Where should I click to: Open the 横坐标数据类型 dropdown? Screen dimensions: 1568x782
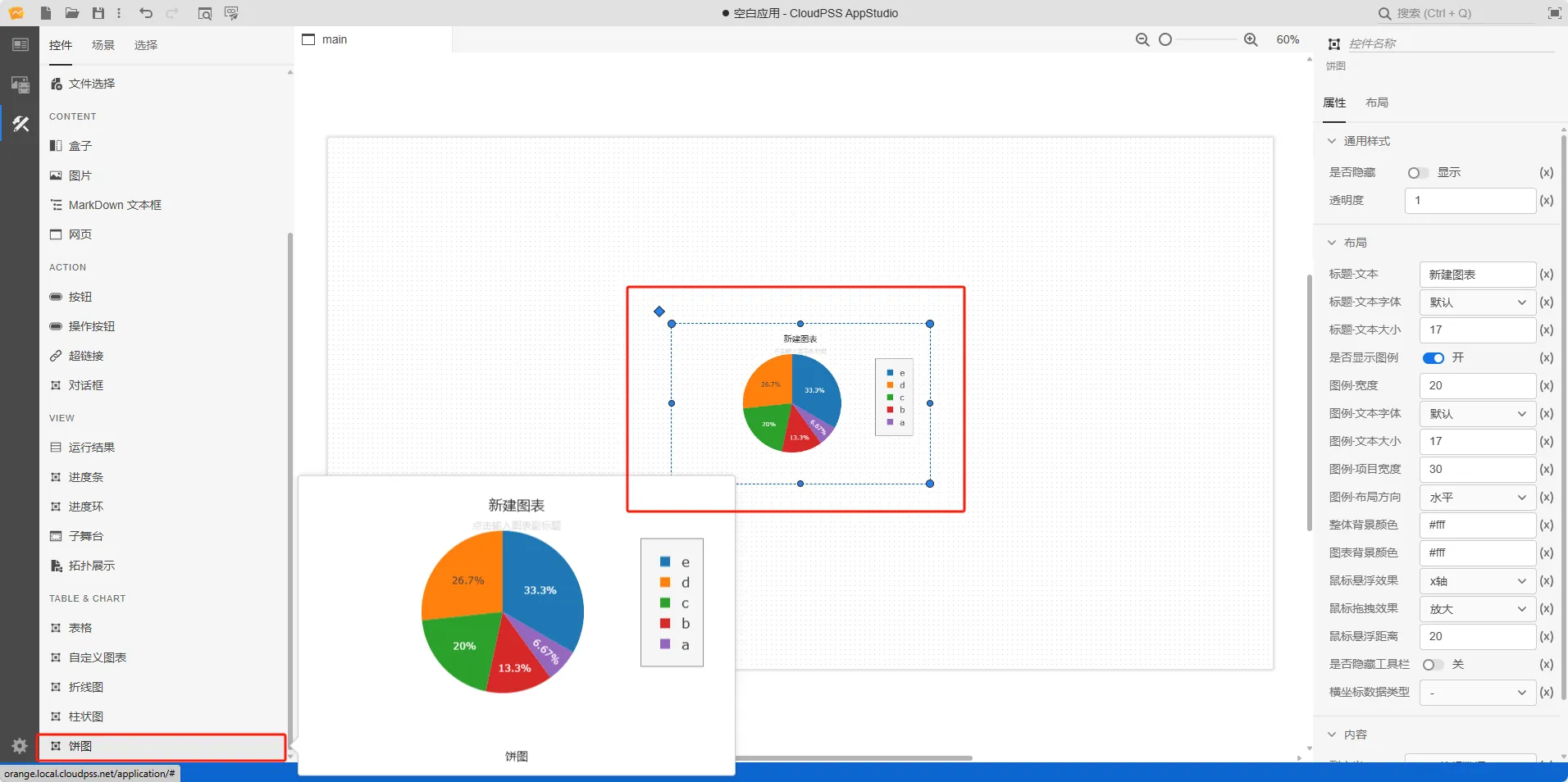pyautogui.click(x=1478, y=693)
